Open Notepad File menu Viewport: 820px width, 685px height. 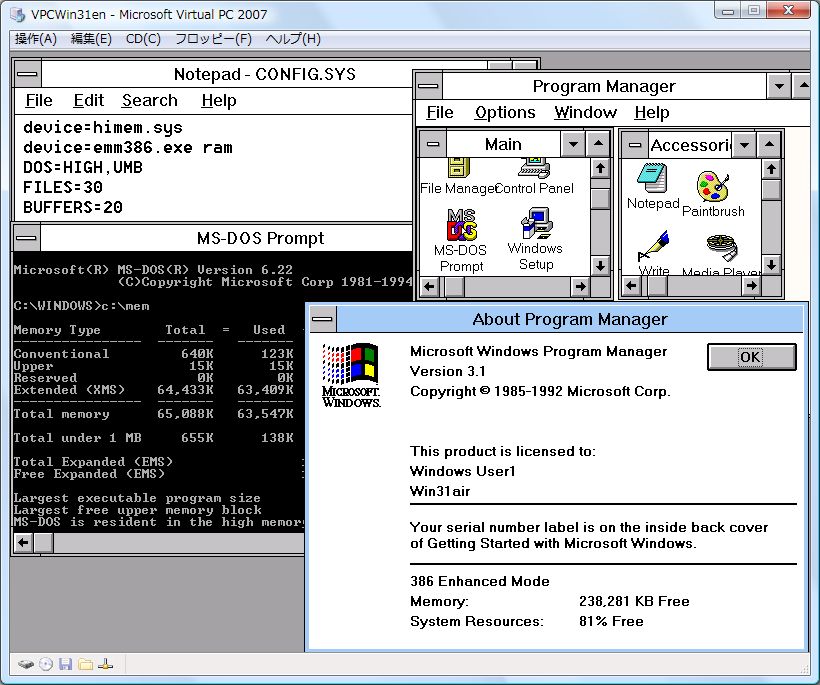[x=39, y=100]
